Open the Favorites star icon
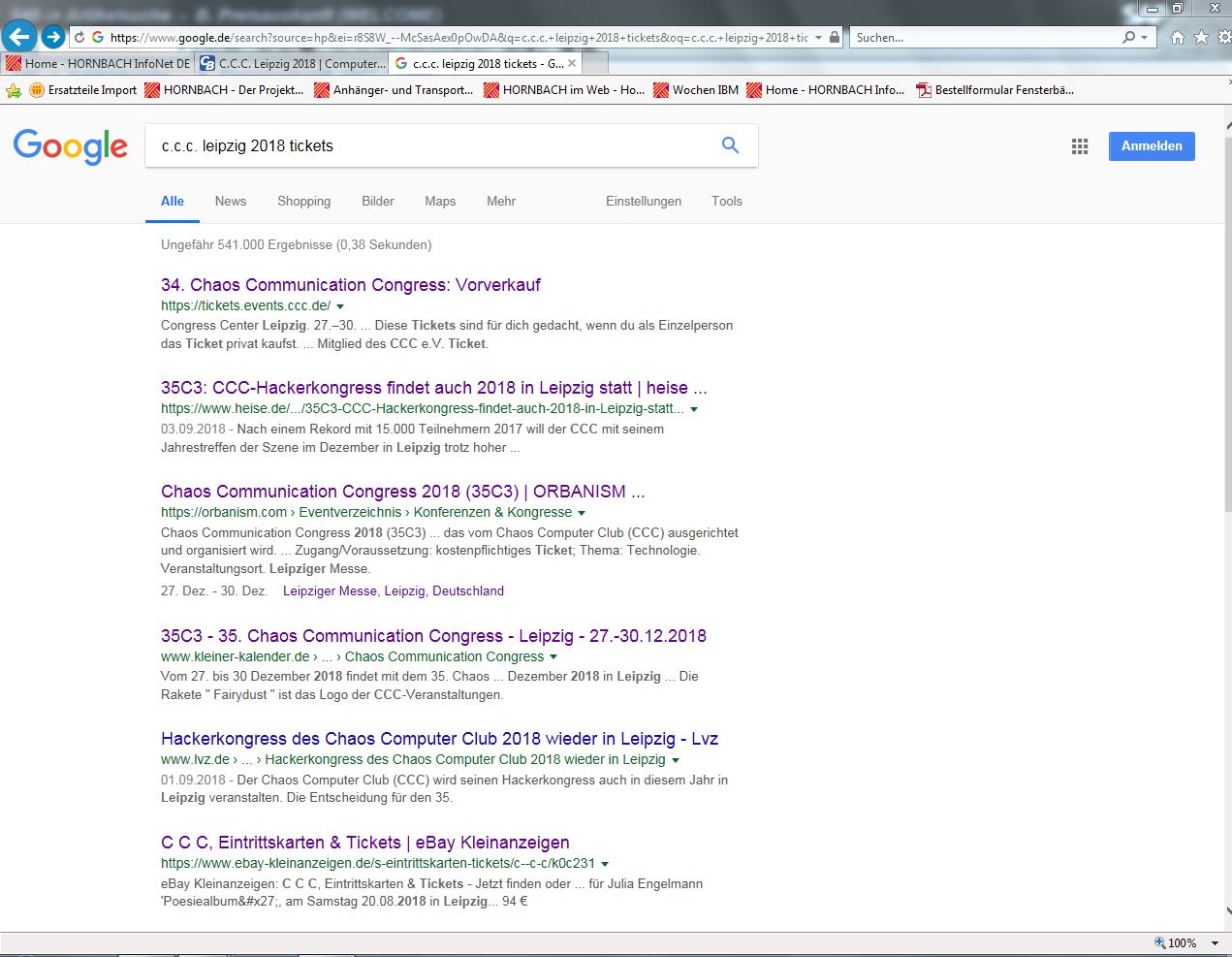1232x957 pixels. (x=1202, y=37)
